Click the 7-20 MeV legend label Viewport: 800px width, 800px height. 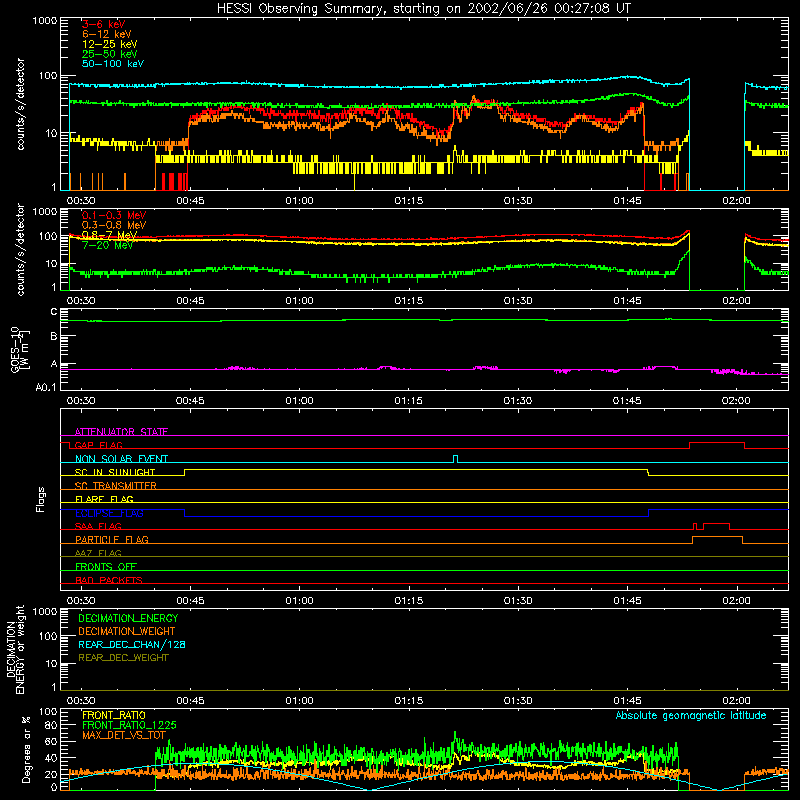(108, 245)
